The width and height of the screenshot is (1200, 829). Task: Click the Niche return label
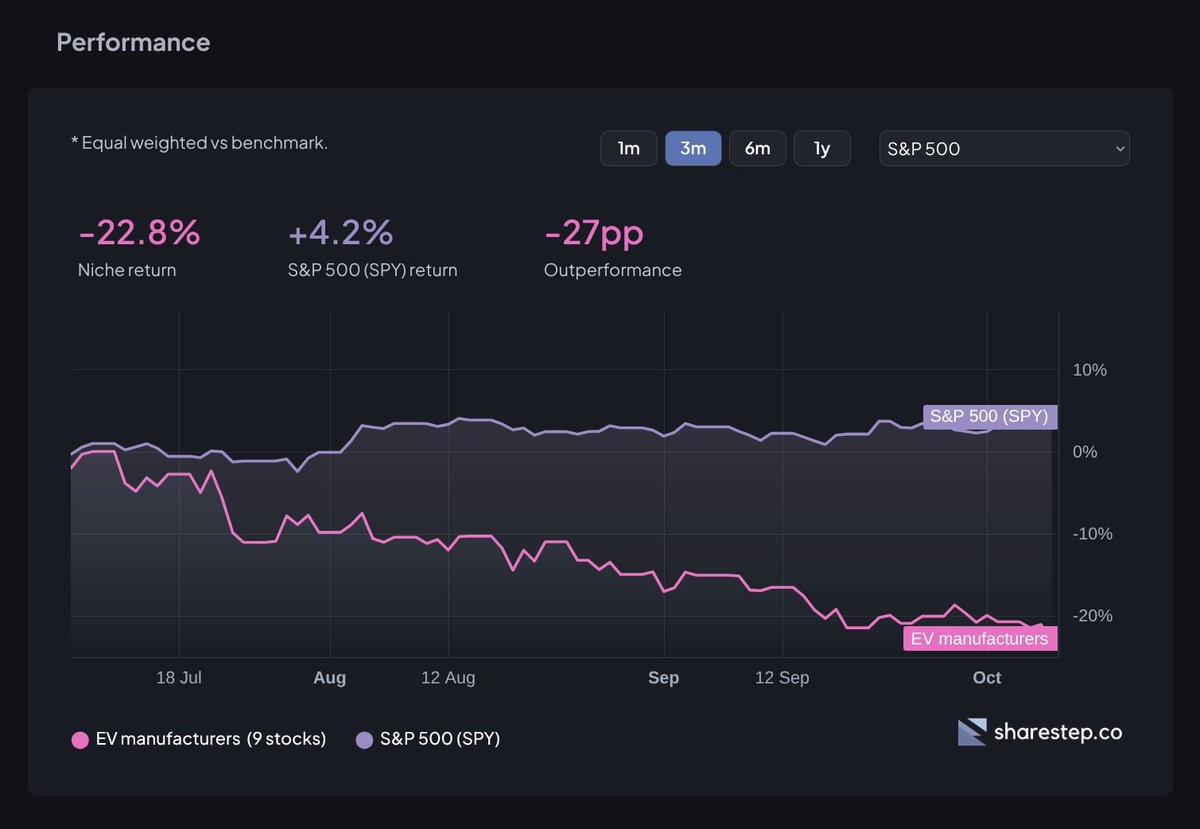(127, 270)
